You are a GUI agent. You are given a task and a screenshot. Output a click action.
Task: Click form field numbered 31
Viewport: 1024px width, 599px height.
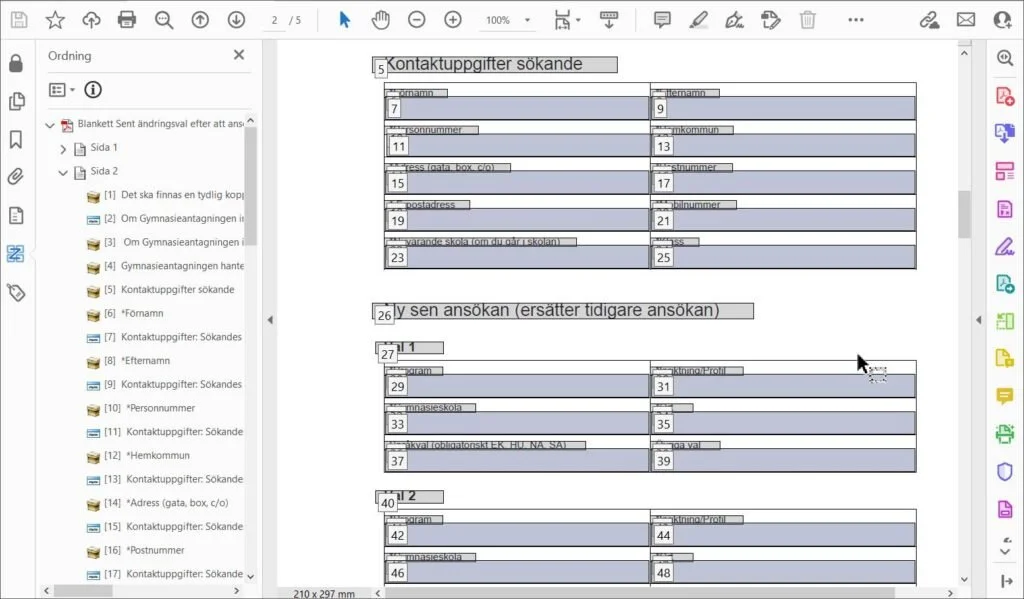783,386
